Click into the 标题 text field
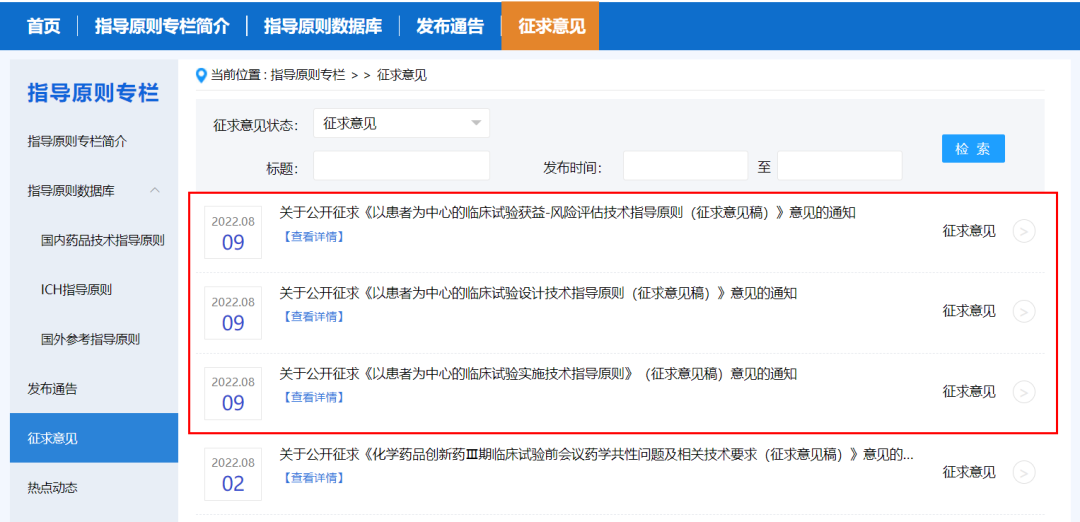1080x522 pixels. (x=401, y=166)
